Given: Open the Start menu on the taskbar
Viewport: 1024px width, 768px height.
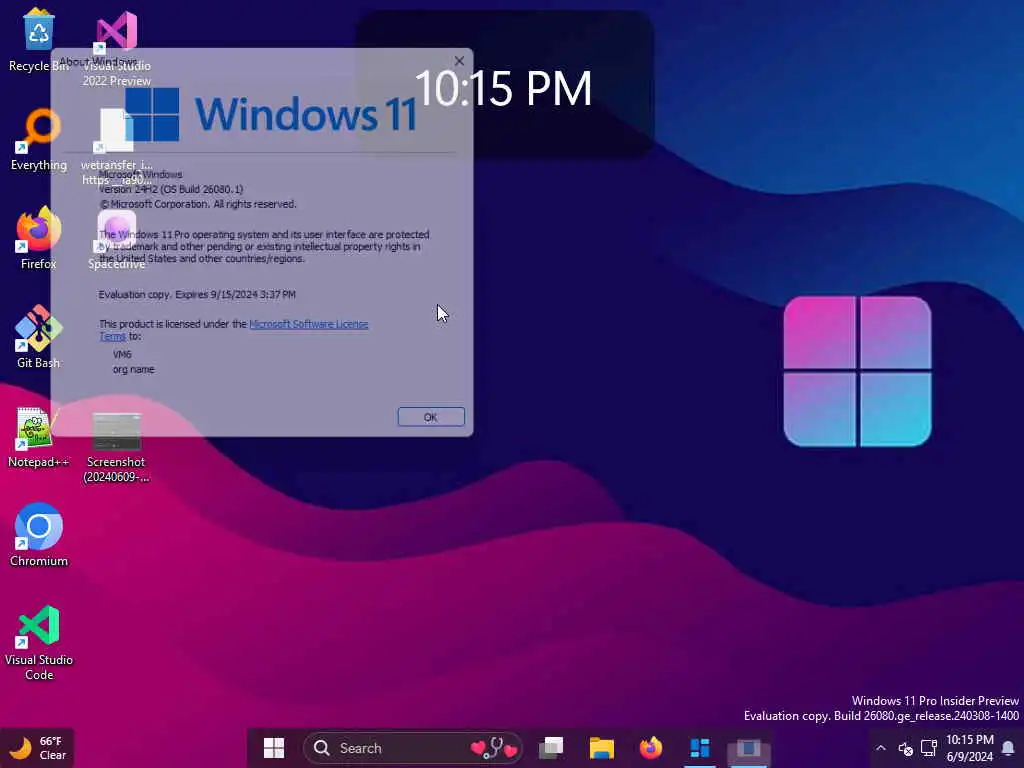Looking at the screenshot, I should 274,748.
